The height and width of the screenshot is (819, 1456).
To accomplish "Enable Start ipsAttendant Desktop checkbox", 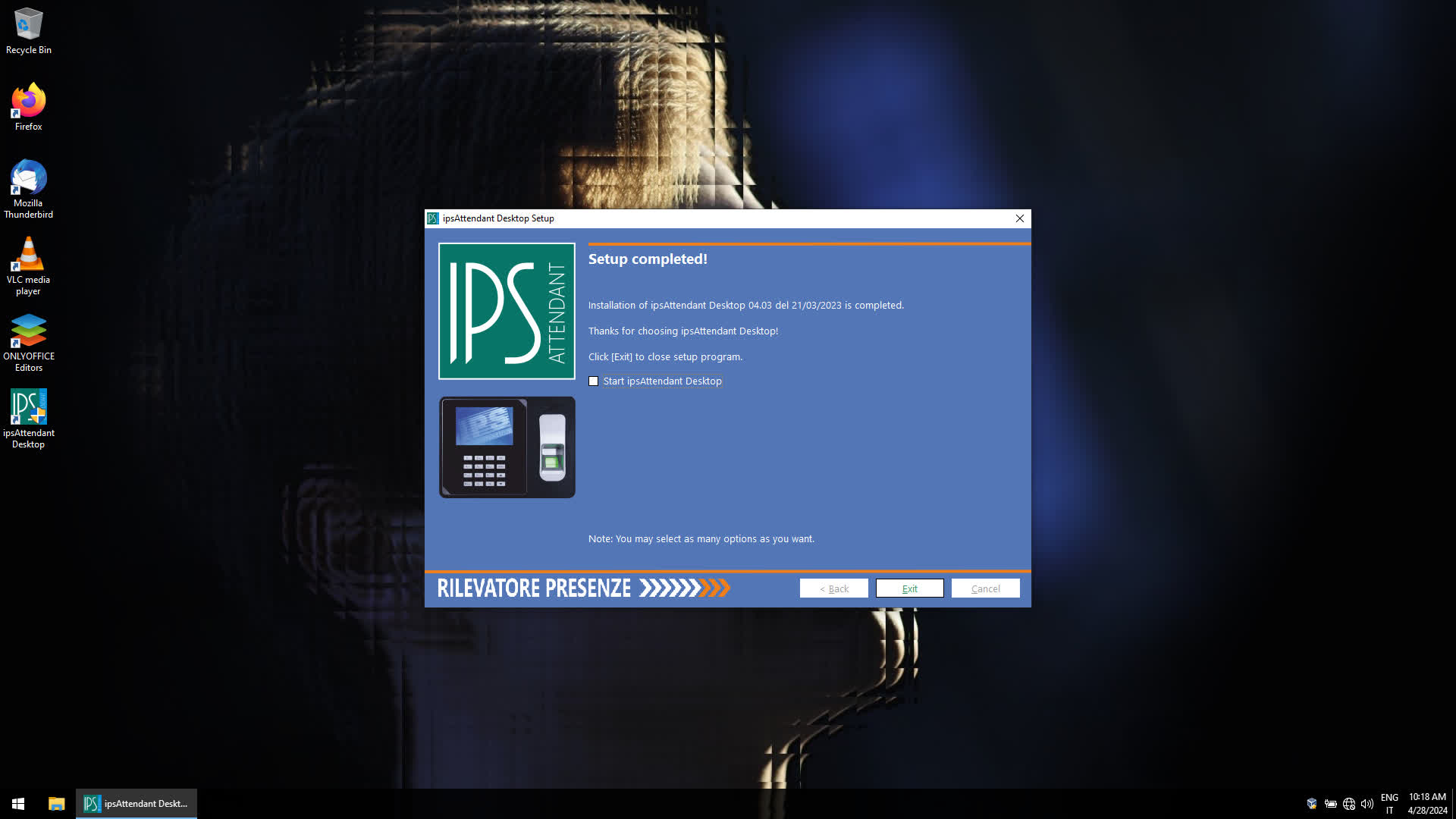I will [x=594, y=381].
